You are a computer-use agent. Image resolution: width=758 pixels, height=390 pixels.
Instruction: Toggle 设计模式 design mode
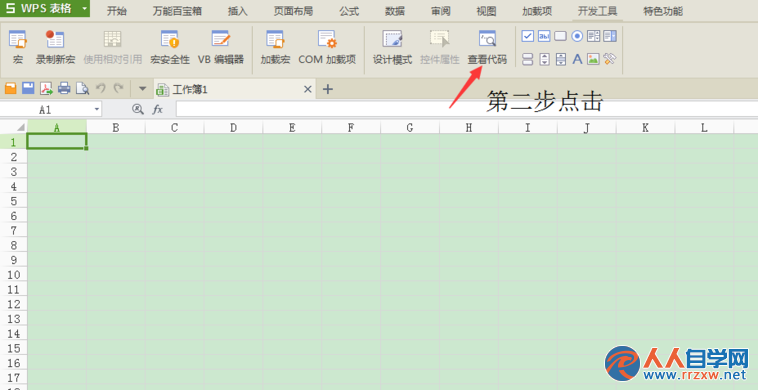(x=392, y=47)
